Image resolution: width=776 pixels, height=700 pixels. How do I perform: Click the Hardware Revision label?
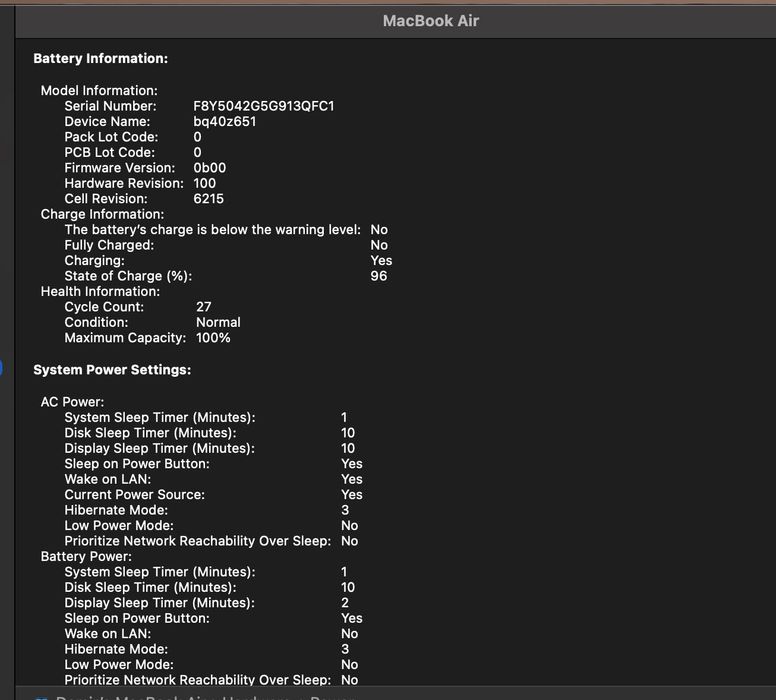click(x=124, y=183)
